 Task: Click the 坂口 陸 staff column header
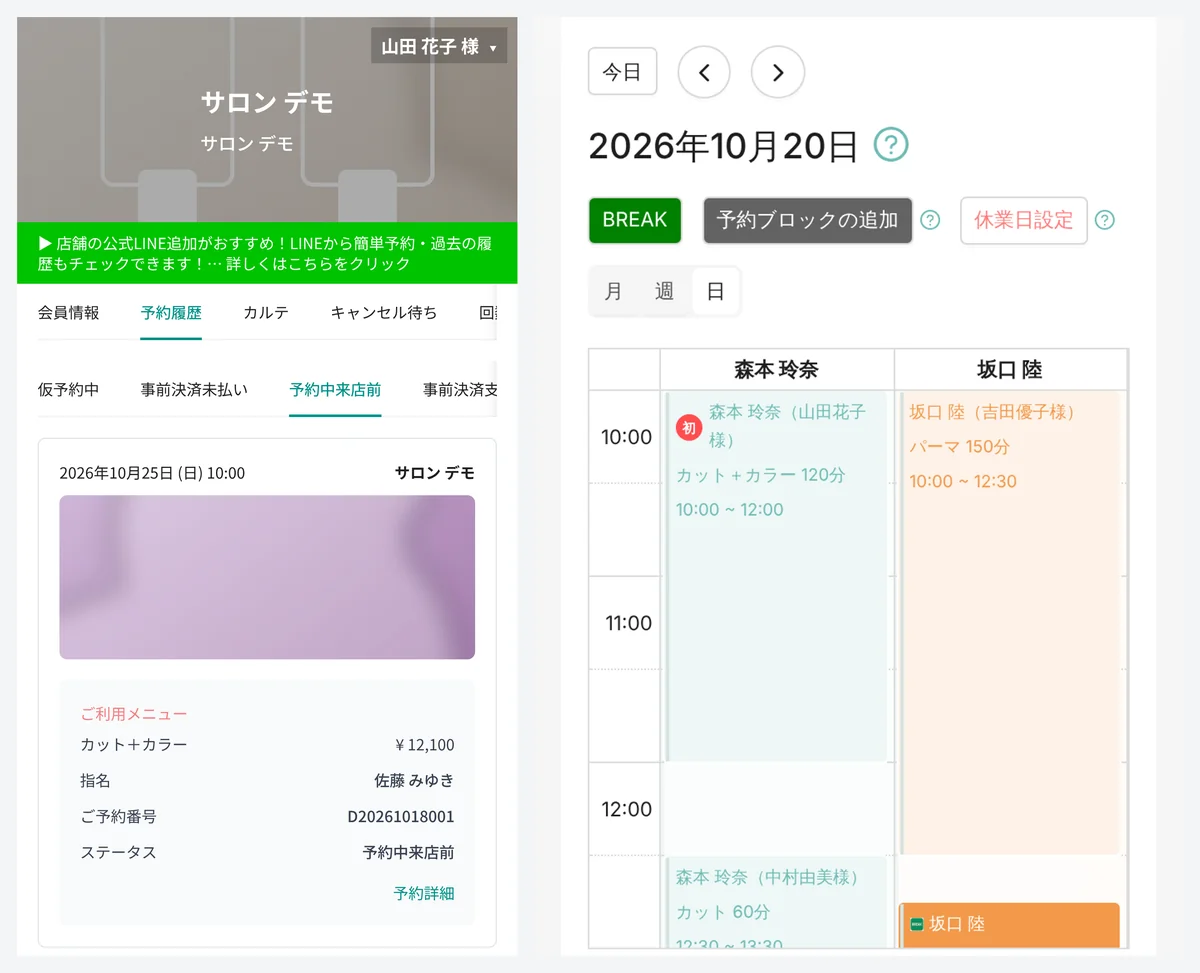(1010, 370)
